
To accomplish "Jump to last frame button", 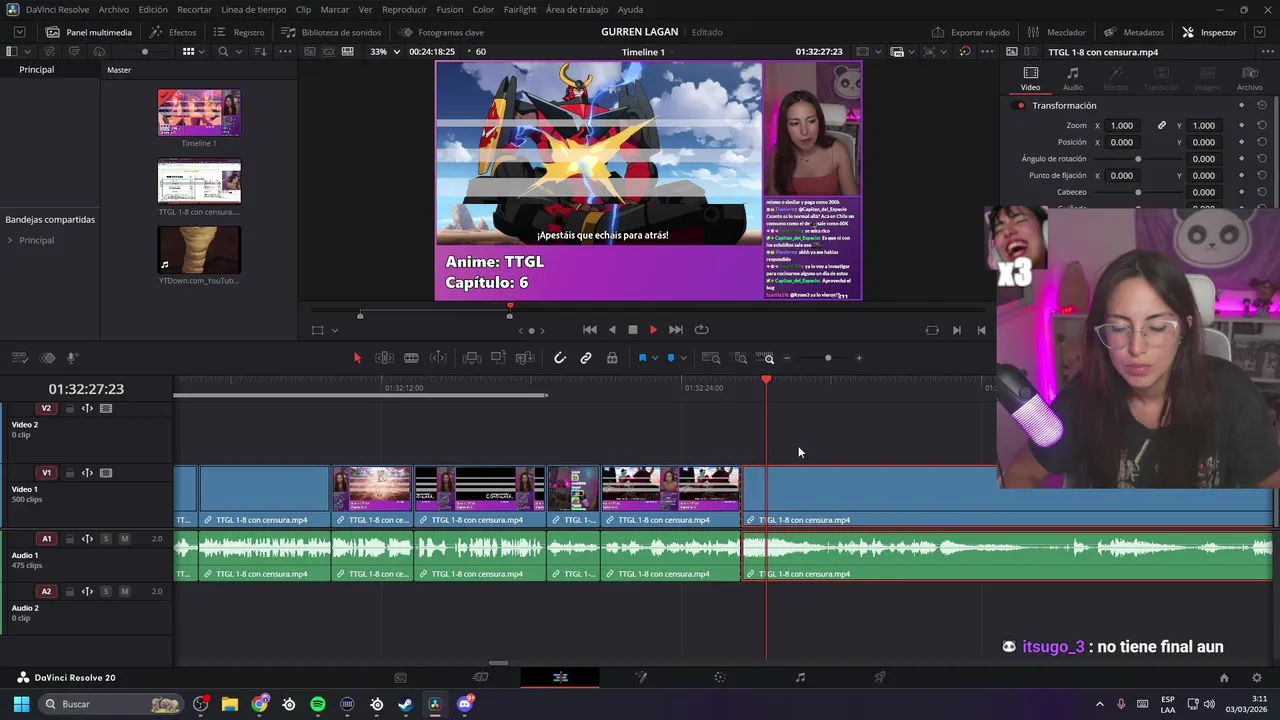I will pyautogui.click(x=675, y=330).
